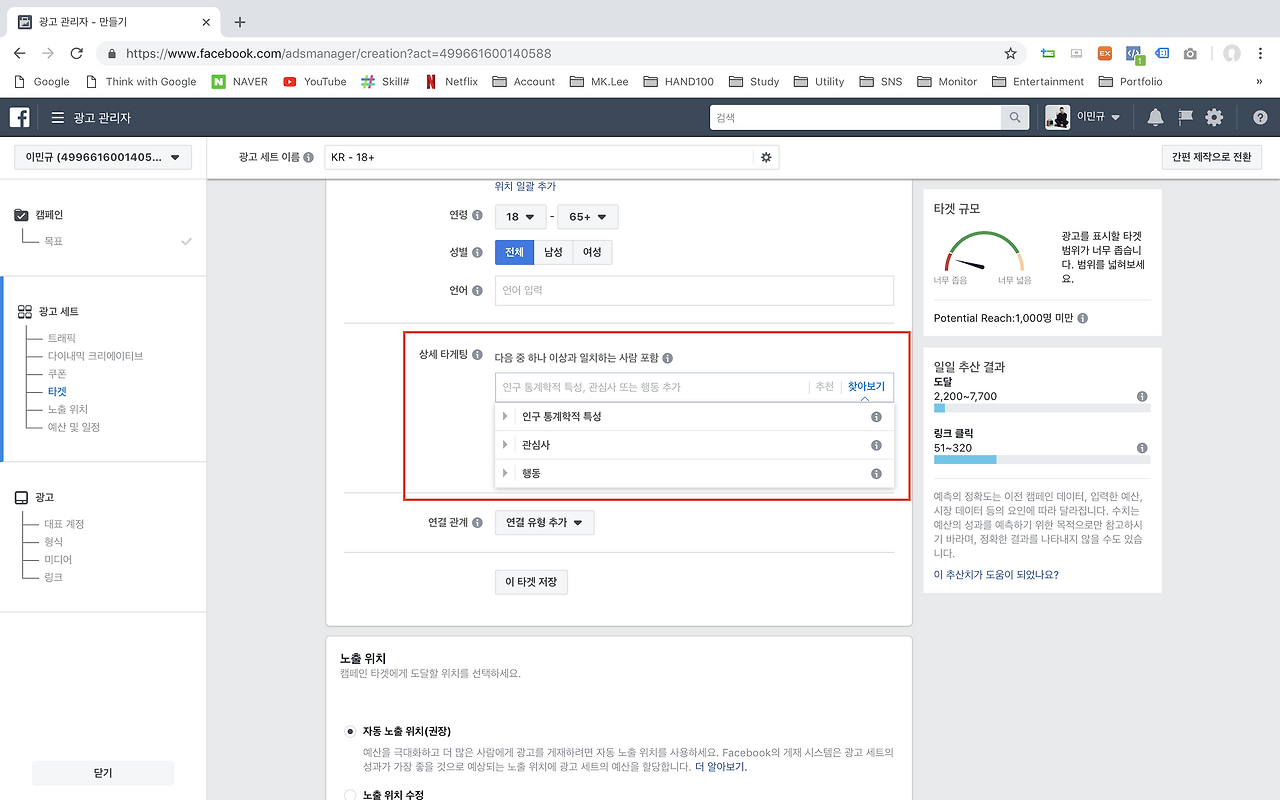This screenshot has width=1280, height=800.
Task: Click the Facebook home icon in top navigation
Action: [19, 117]
